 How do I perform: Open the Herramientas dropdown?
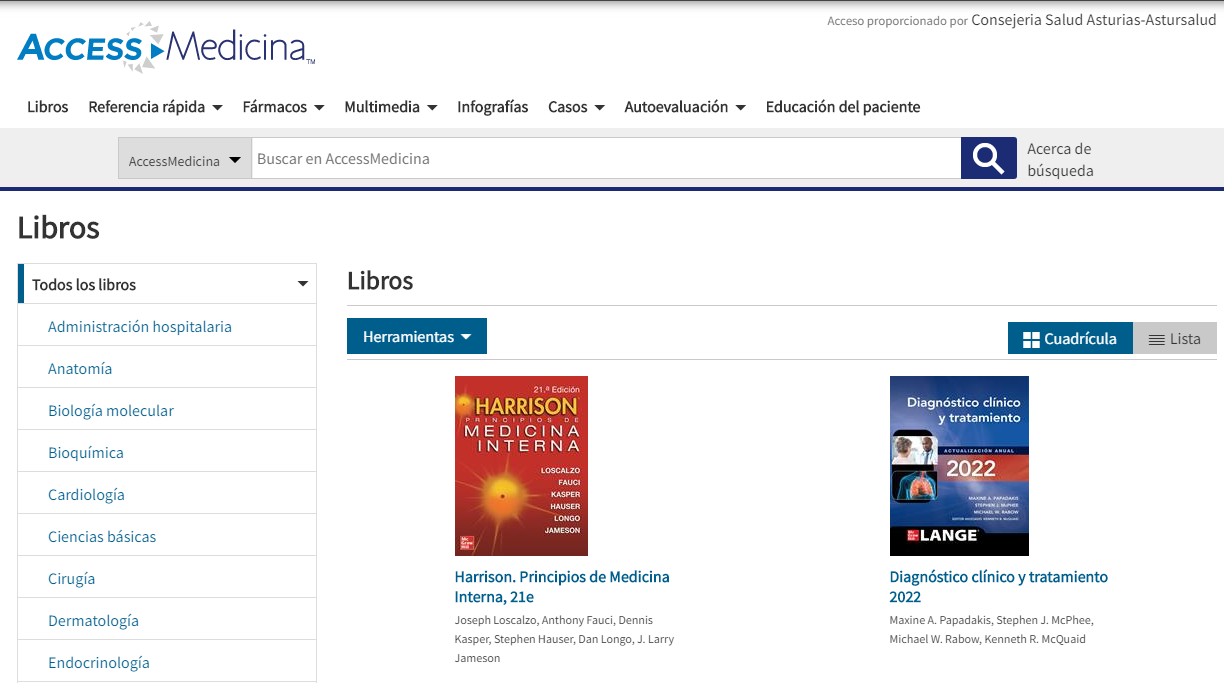click(416, 337)
